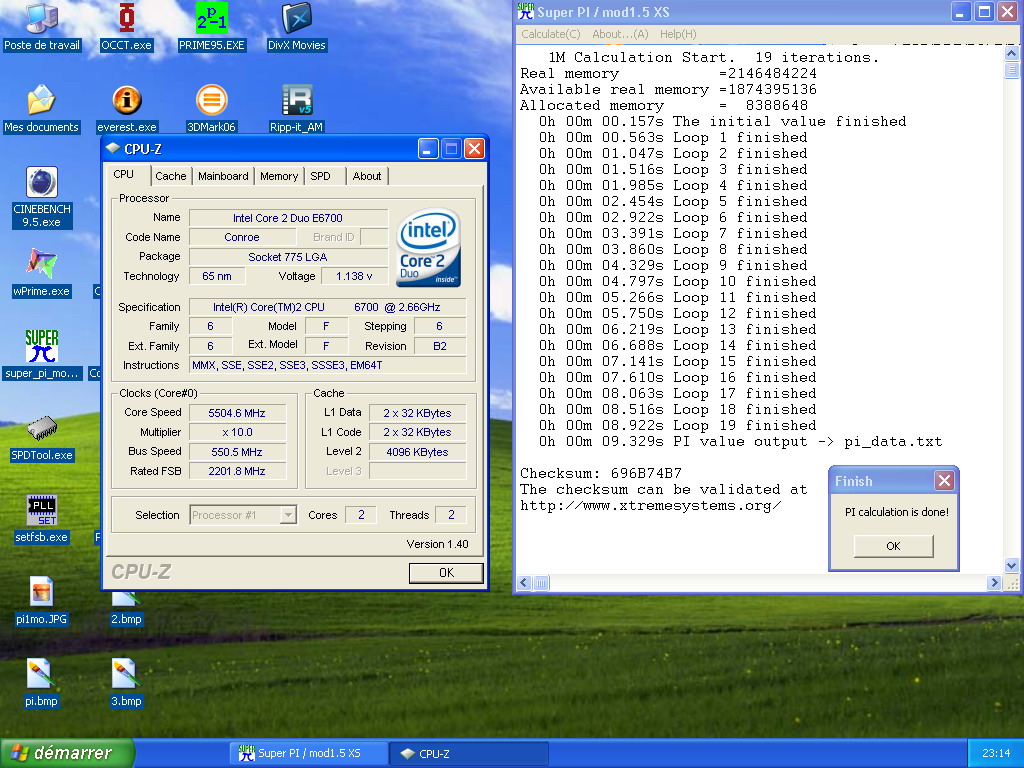Open Calculate(C) menu in Super PI
The image size is (1024, 768).
tap(551, 34)
